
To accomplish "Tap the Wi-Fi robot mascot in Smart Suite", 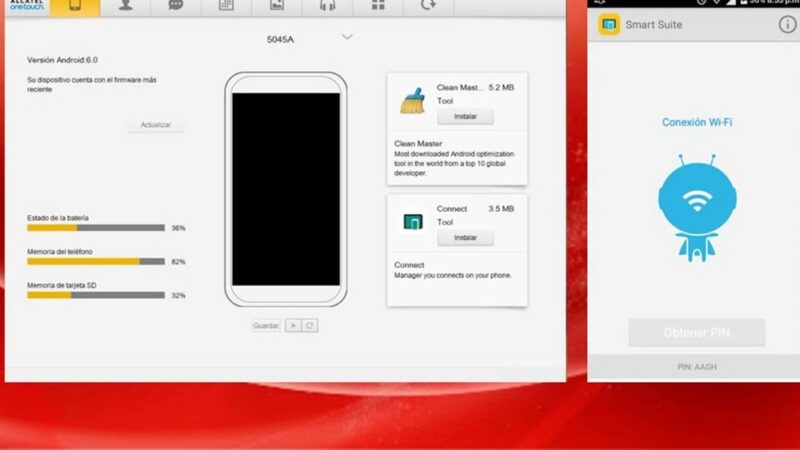I will tap(697, 208).
